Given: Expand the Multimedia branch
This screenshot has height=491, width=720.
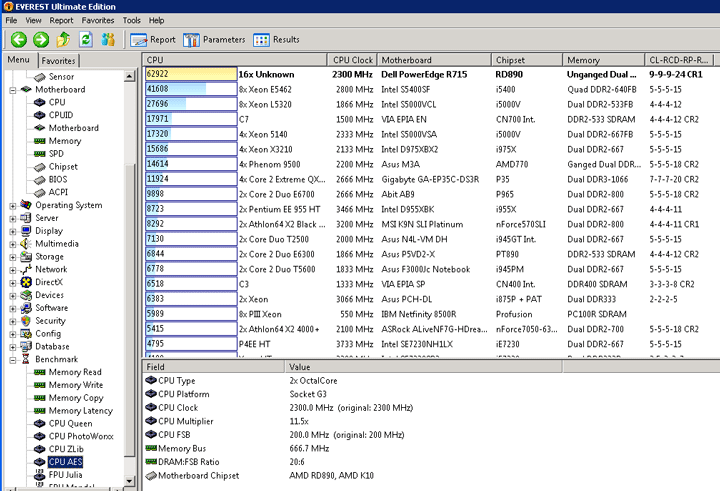Looking at the screenshot, I should (13, 244).
